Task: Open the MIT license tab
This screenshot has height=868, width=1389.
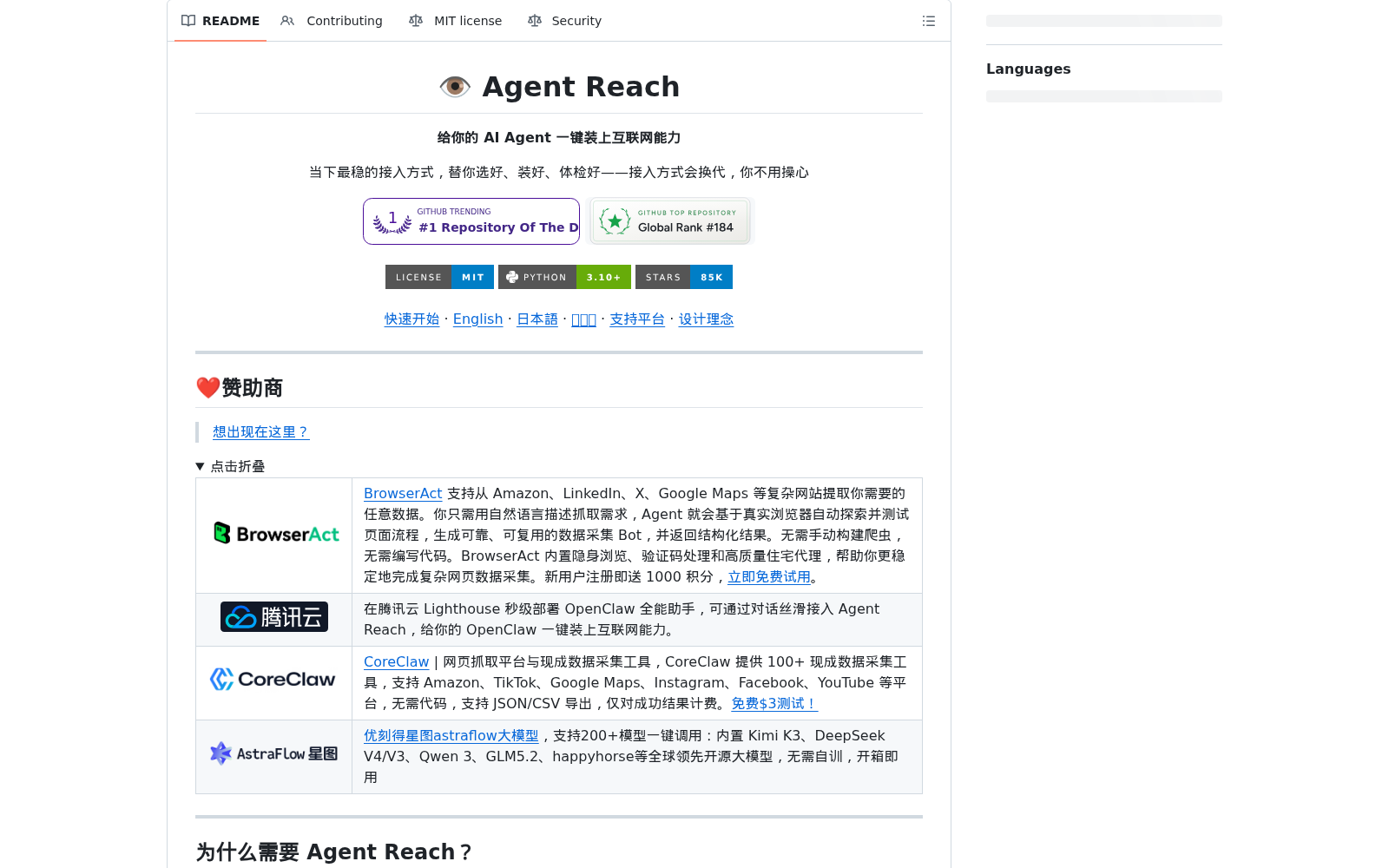Action: pos(456,21)
